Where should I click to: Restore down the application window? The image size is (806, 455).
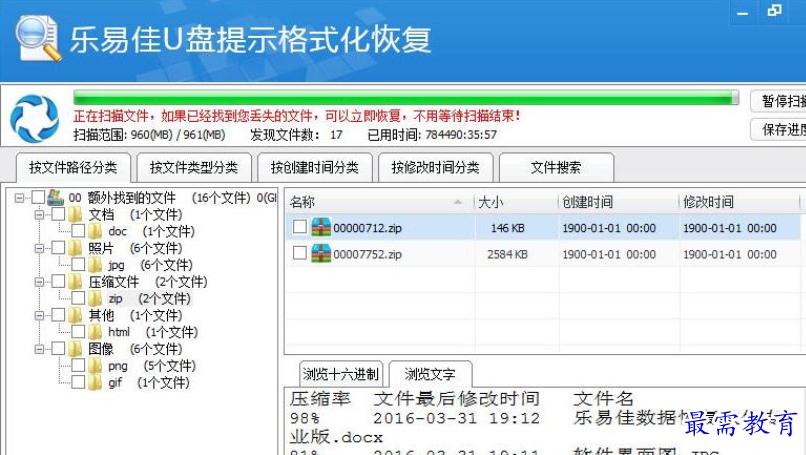click(775, 11)
